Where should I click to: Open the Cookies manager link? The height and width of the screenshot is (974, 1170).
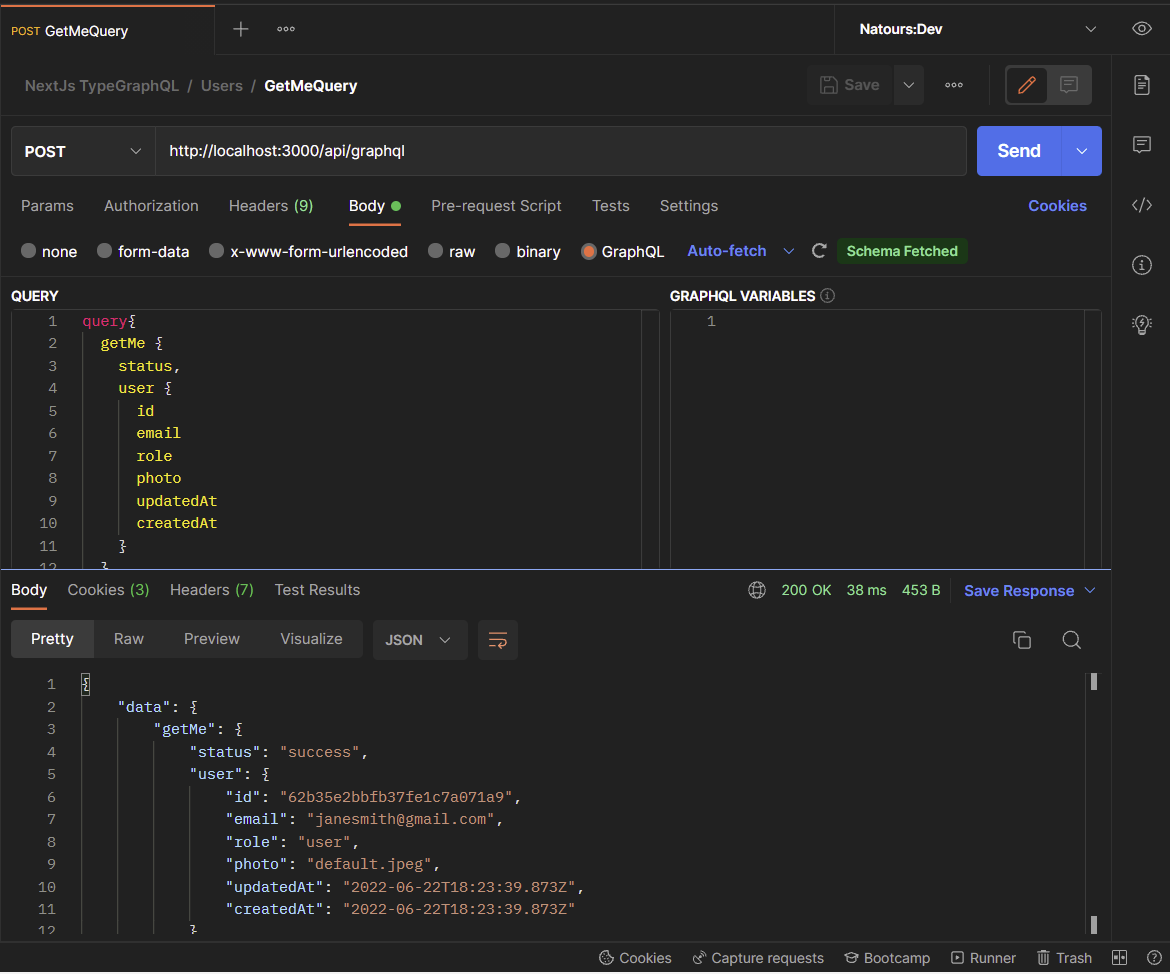[x=1057, y=206]
